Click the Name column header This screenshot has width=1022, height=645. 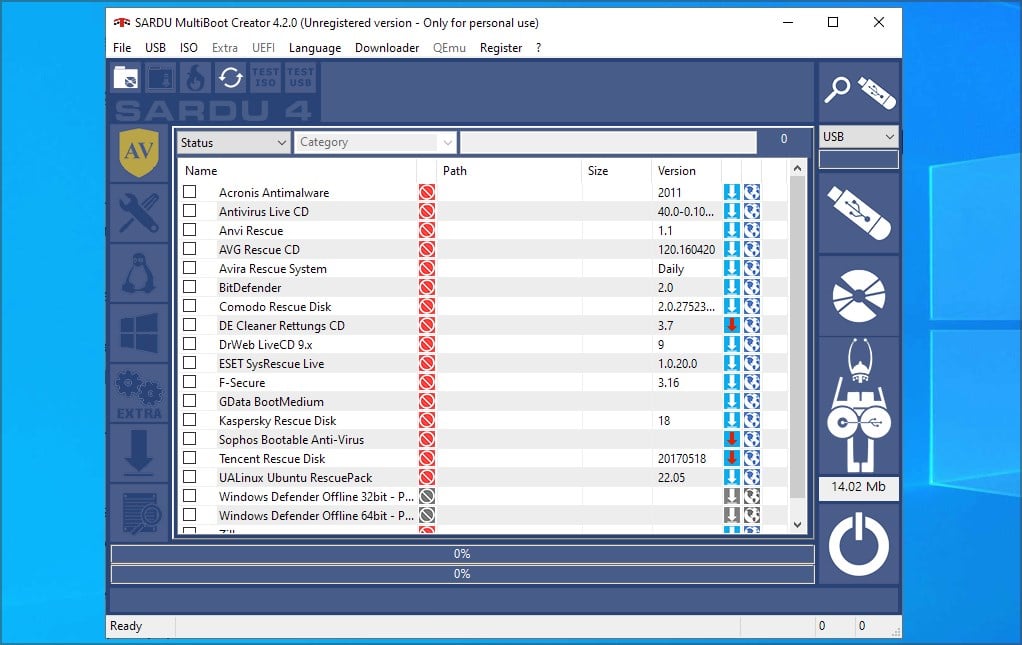(x=201, y=171)
